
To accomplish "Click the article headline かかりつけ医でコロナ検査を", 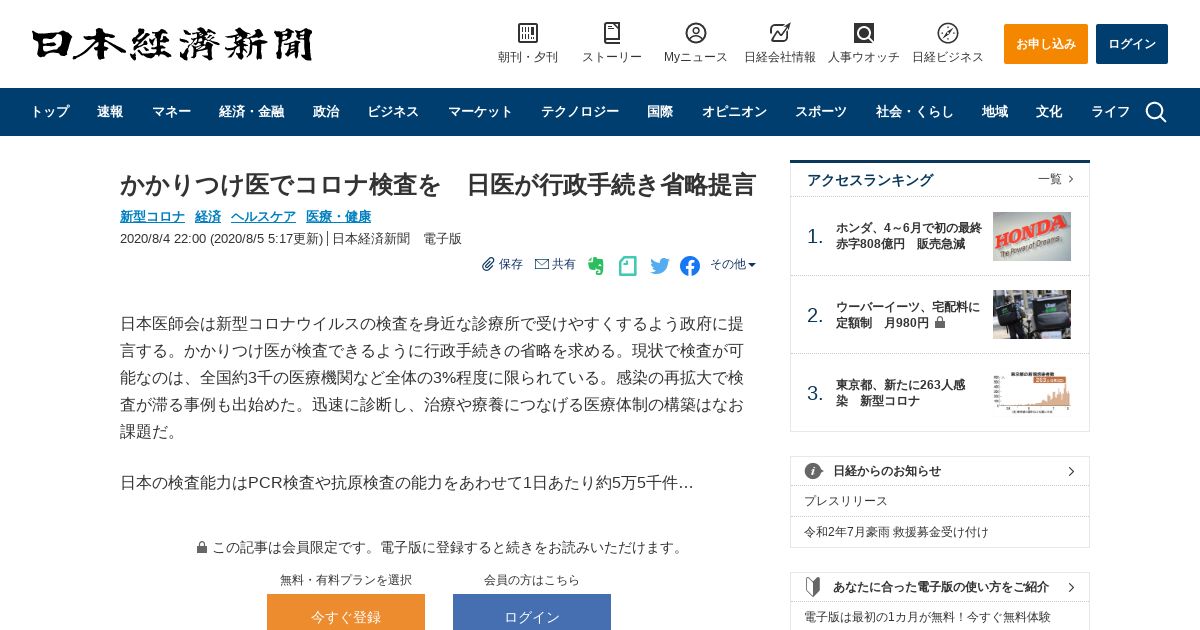I will (438, 185).
